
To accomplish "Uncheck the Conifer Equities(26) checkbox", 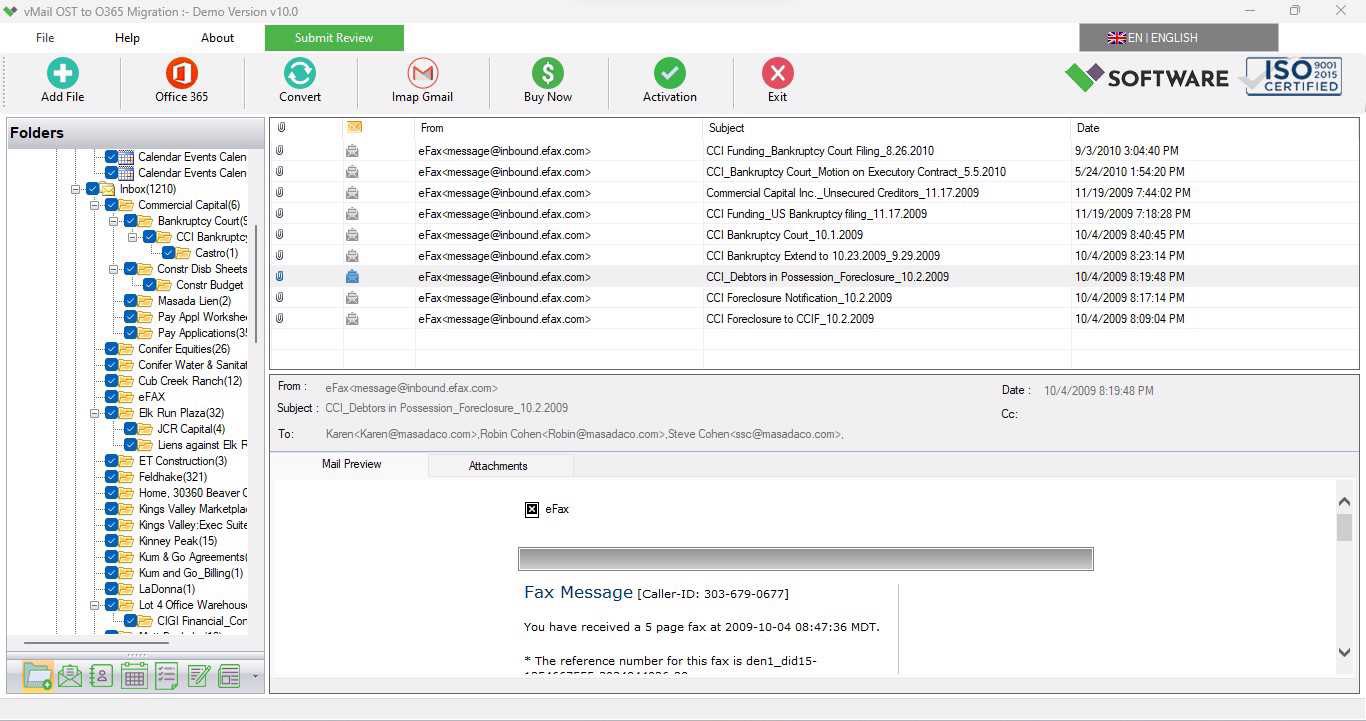I will click(111, 349).
